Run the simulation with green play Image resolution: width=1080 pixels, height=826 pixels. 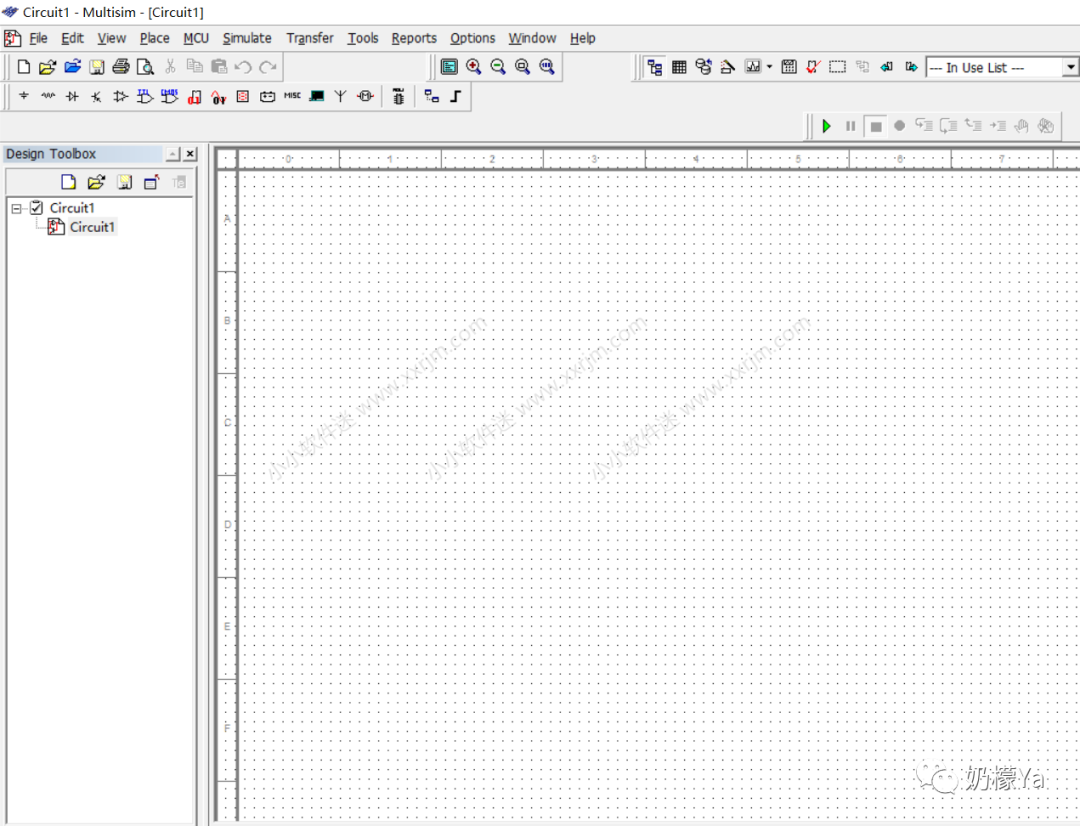827,126
